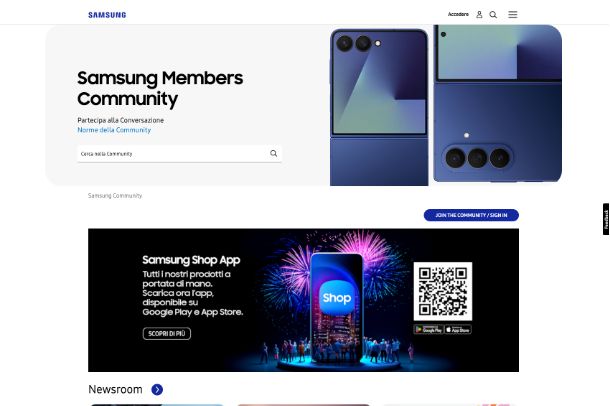Click the Cerca nella Community search field
Screen dimensions: 610x406
179,154
